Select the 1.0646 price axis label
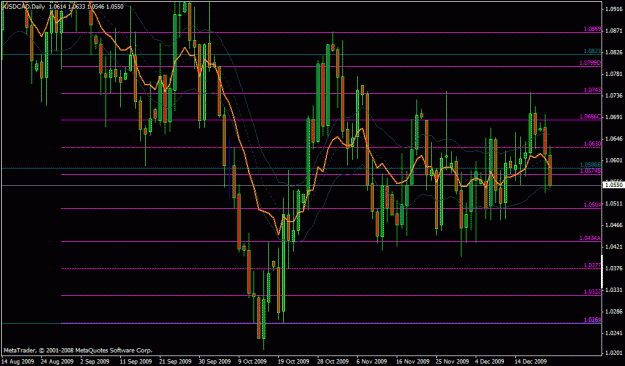625x366 pixels. pos(613,139)
